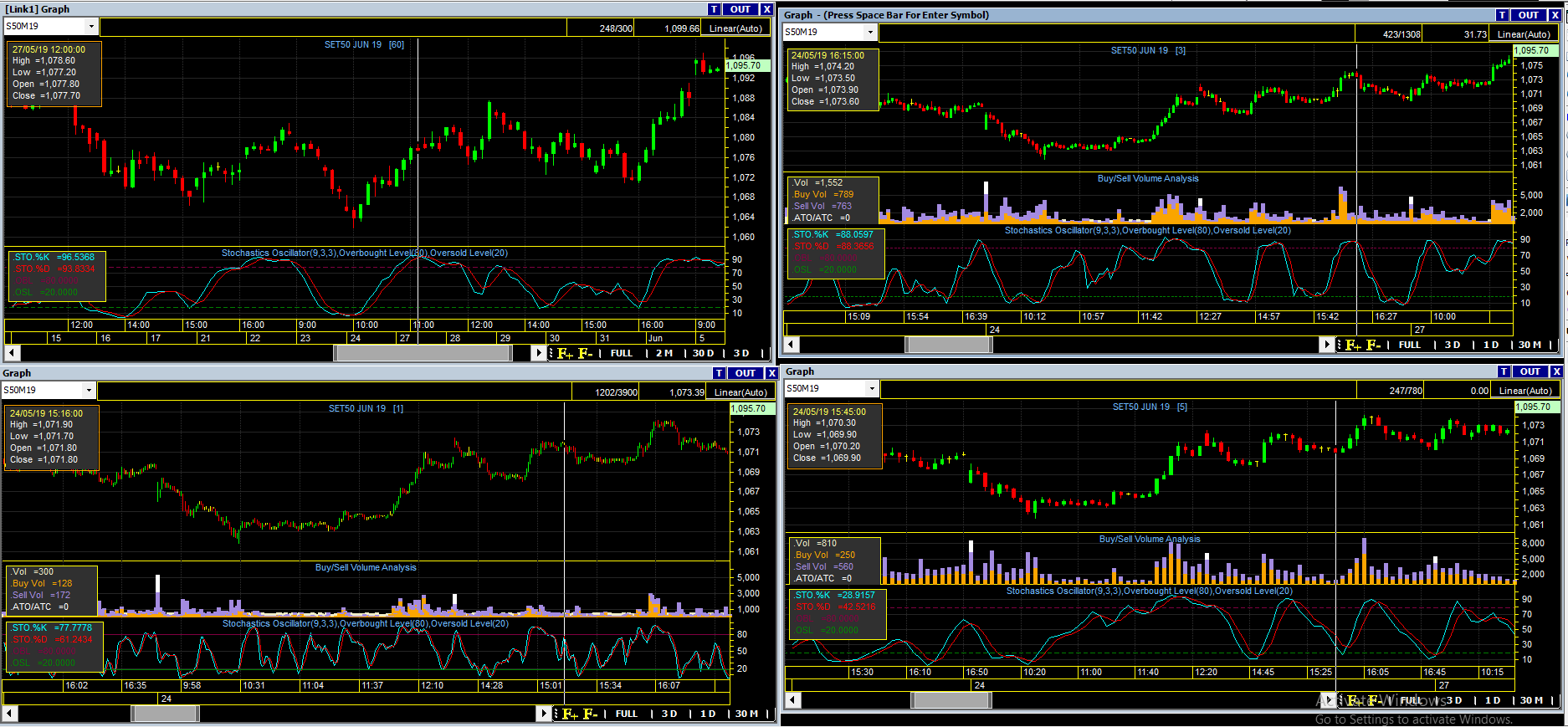Toggle T button on bottom-left 1-minute chart

[x=719, y=373]
